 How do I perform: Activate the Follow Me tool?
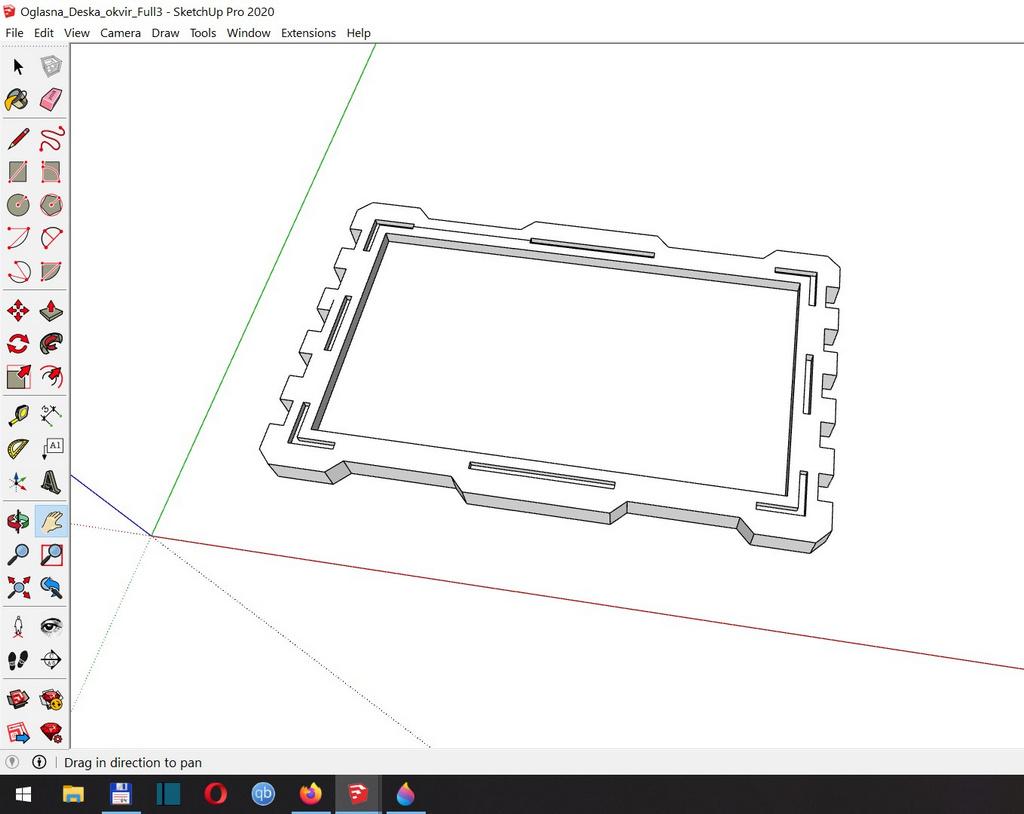tap(51, 344)
